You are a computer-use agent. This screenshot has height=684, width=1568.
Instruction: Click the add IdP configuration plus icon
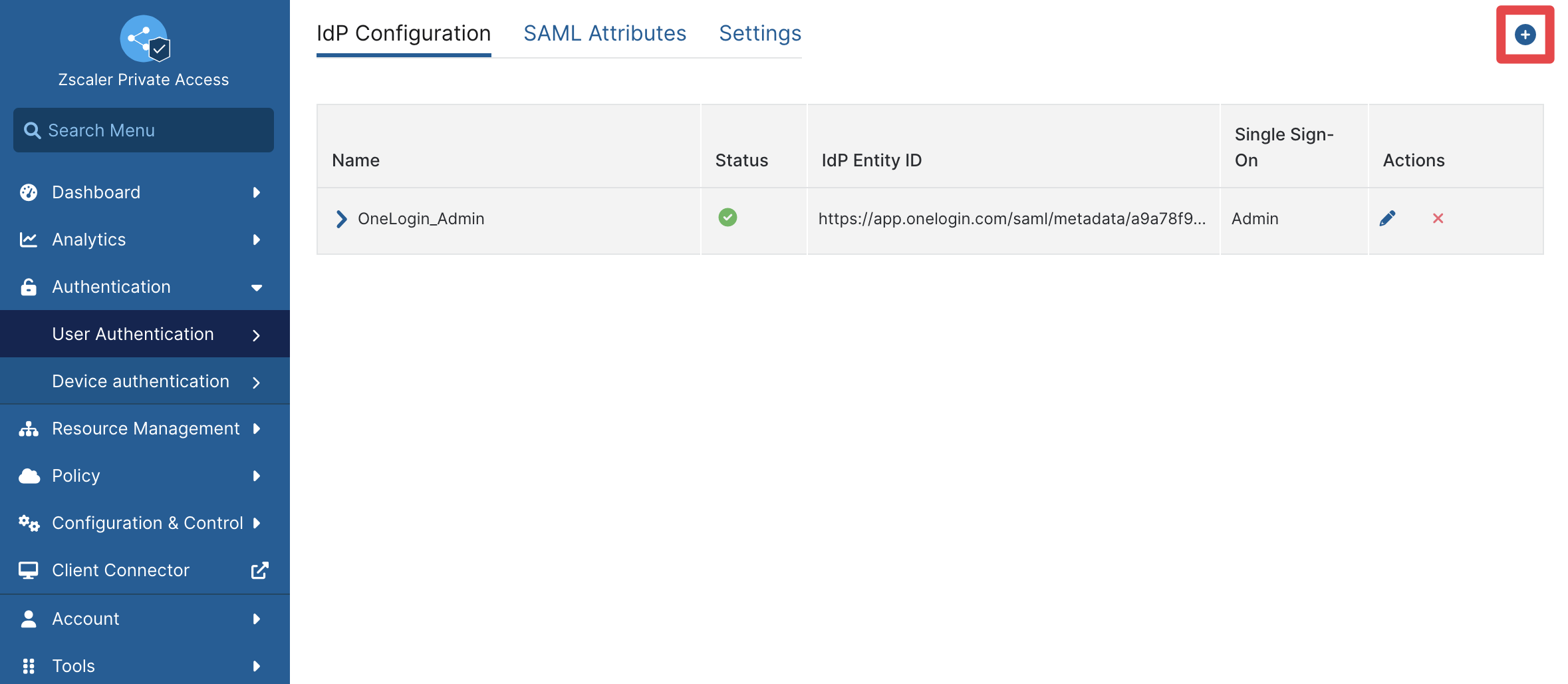point(1525,35)
